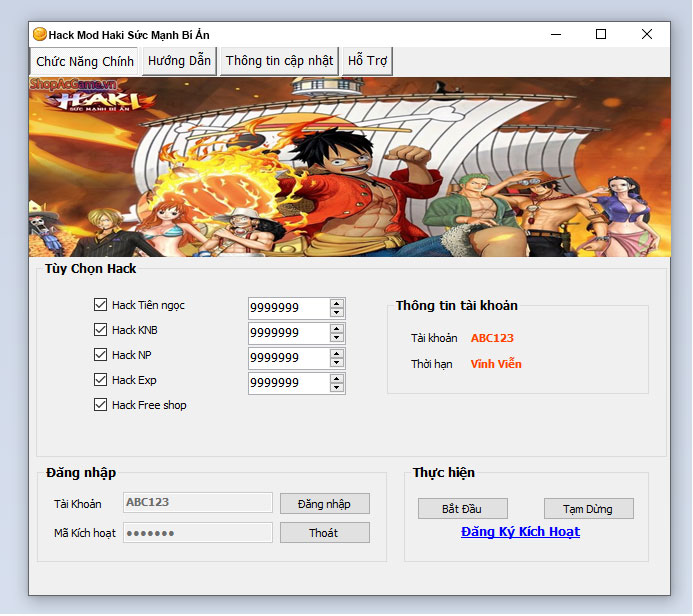Click the Vĩnh Viễn expiry text
This screenshot has height=616, width=693.
coord(496,364)
